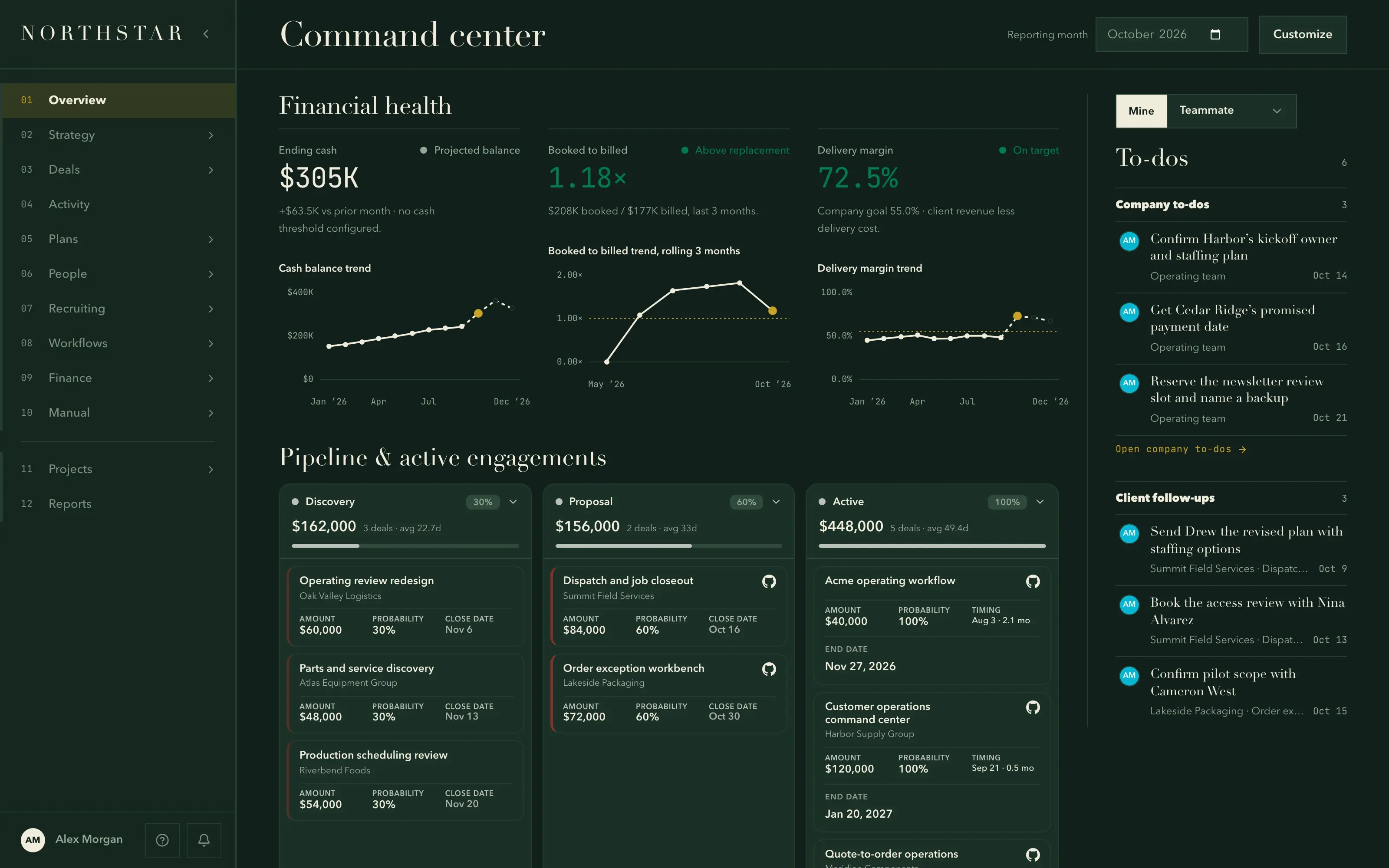Switch the to-dos filter to Mine

(1141, 111)
